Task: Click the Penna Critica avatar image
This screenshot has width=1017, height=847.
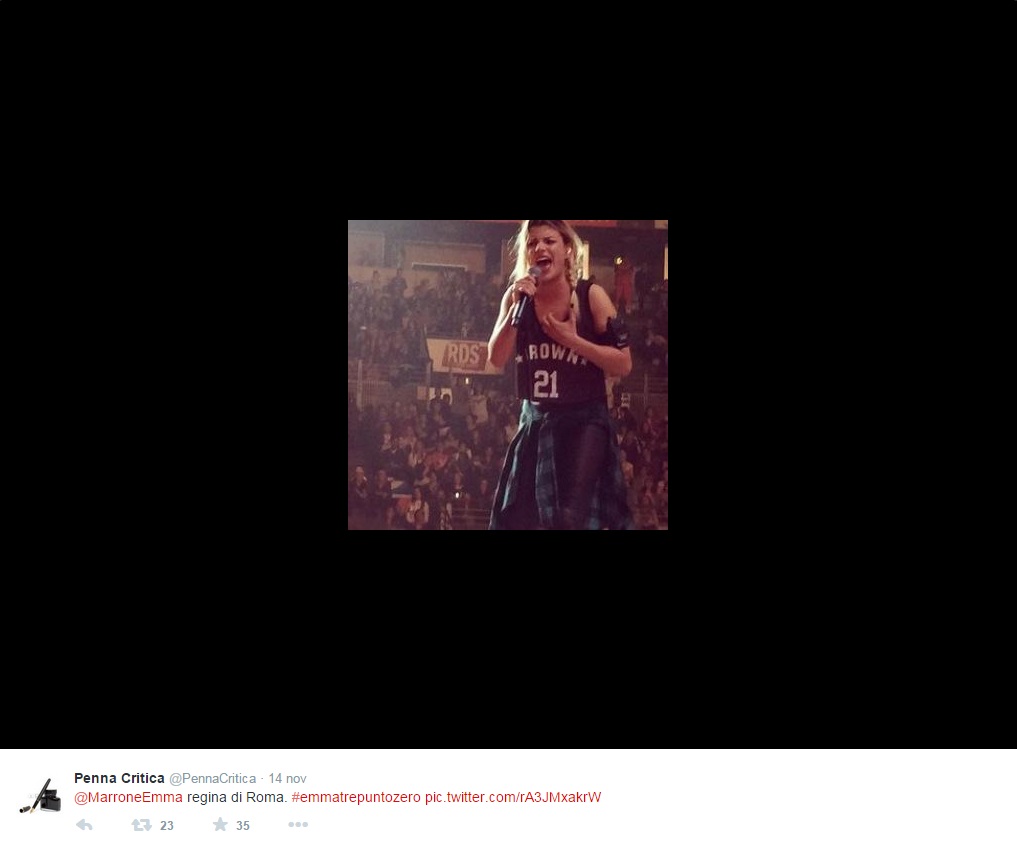Action: click(41, 795)
